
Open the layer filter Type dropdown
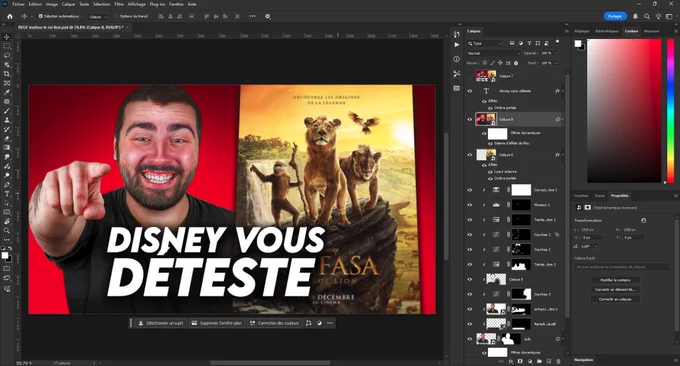[x=484, y=43]
